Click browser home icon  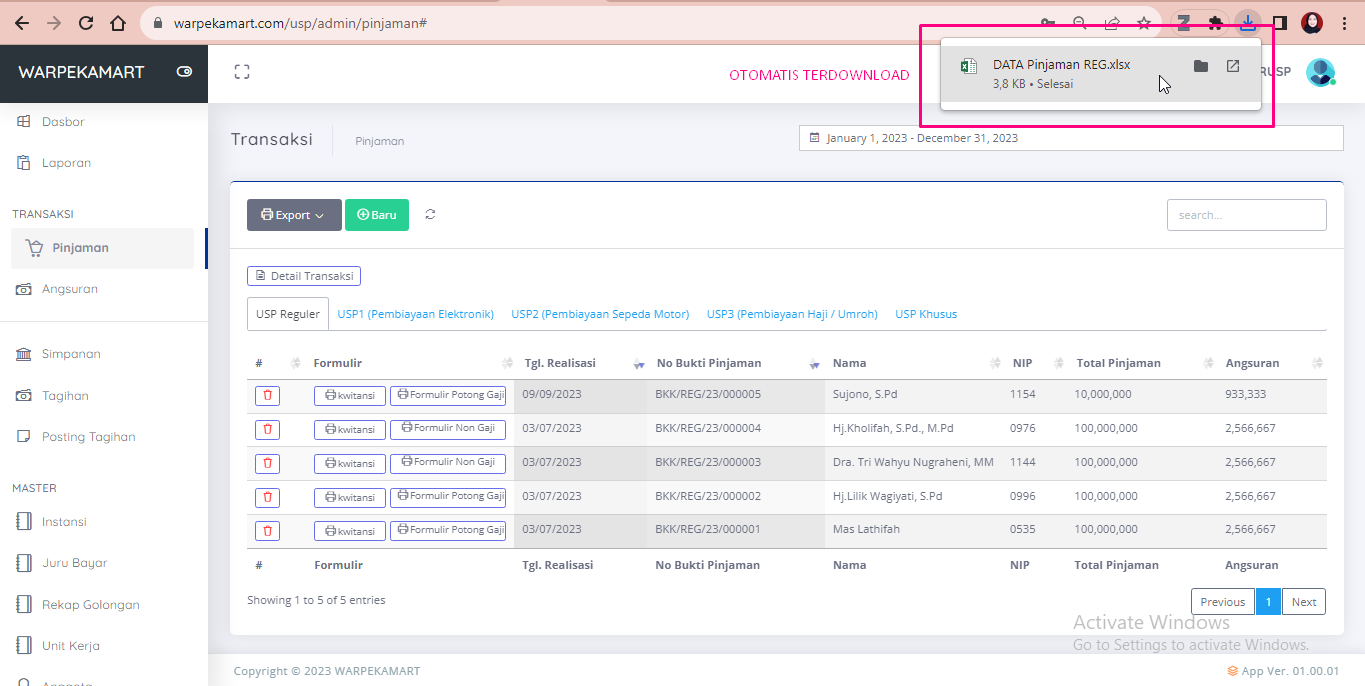(x=118, y=23)
